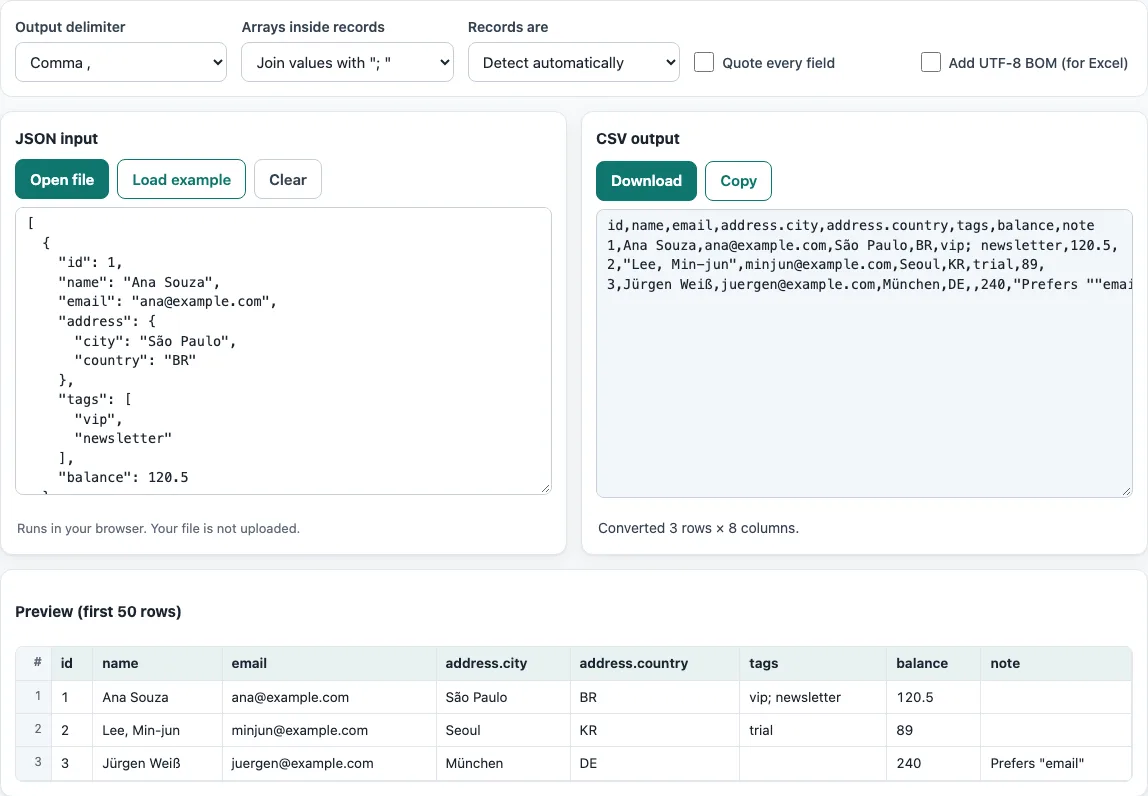Click the KR country cell
Screen dimensions: 1148x796
tap(654, 730)
